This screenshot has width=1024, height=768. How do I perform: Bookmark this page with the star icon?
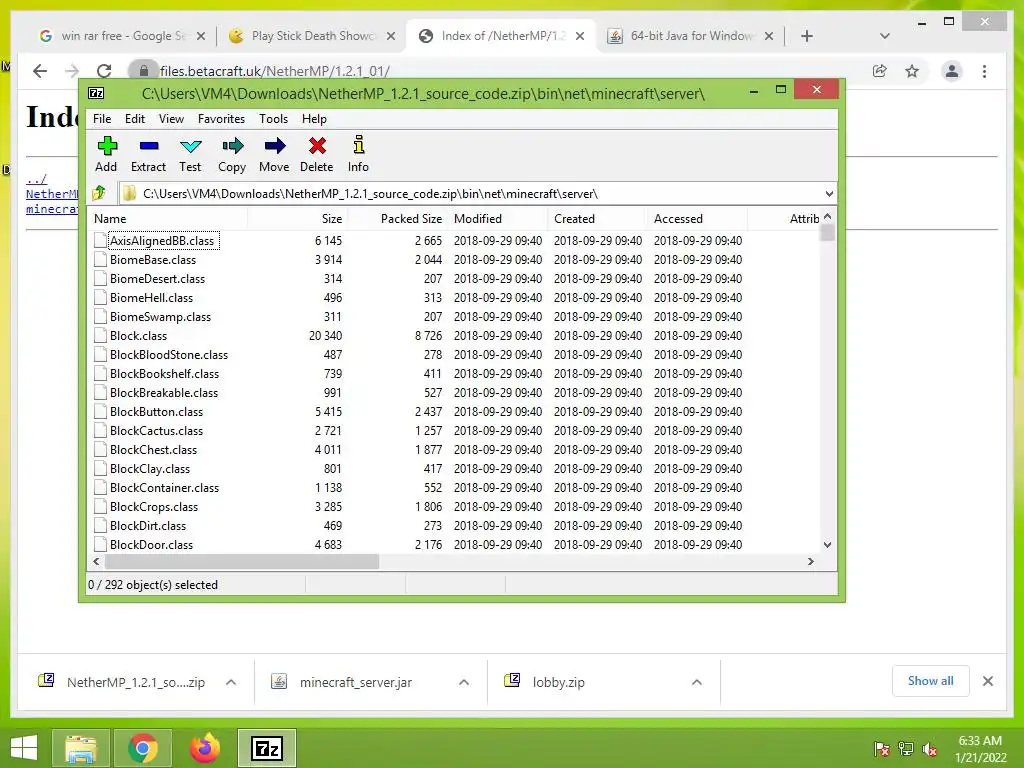tap(912, 71)
